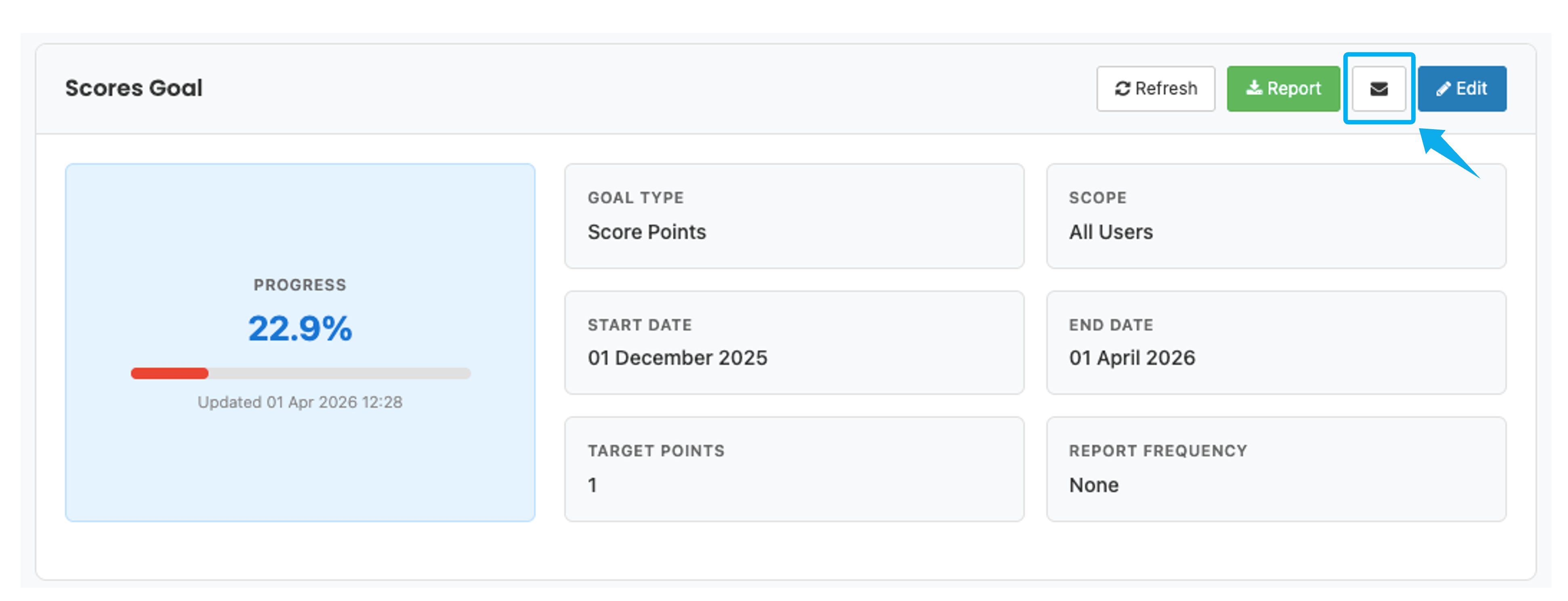Click the red progress bar fill
This screenshot has height=601, width=1568.
pos(169,373)
